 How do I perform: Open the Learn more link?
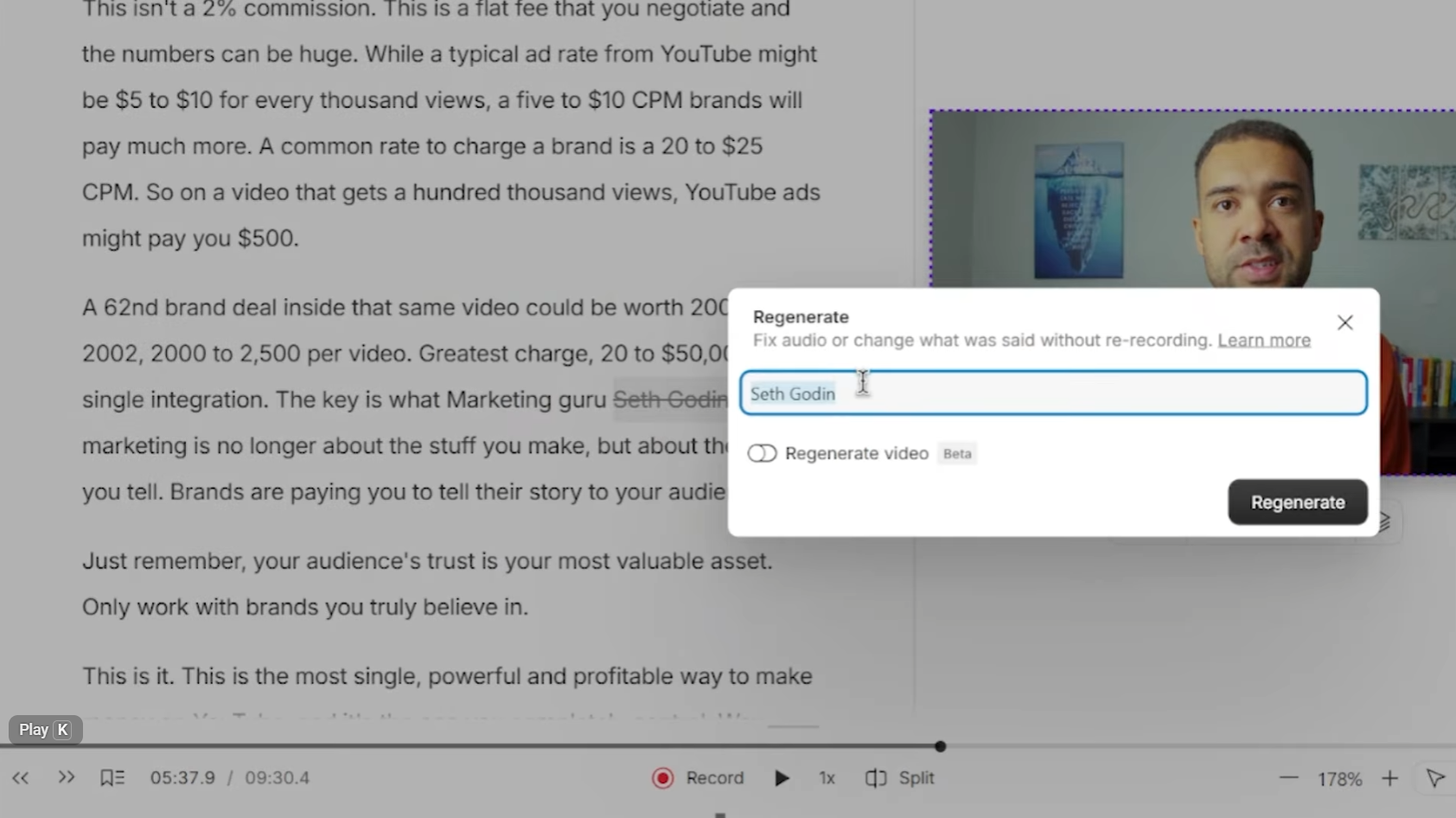click(x=1264, y=340)
